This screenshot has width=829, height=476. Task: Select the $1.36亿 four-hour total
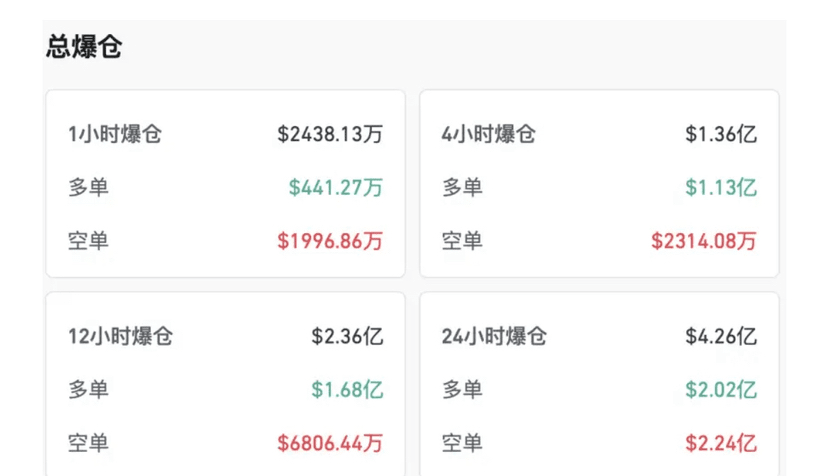(x=721, y=134)
